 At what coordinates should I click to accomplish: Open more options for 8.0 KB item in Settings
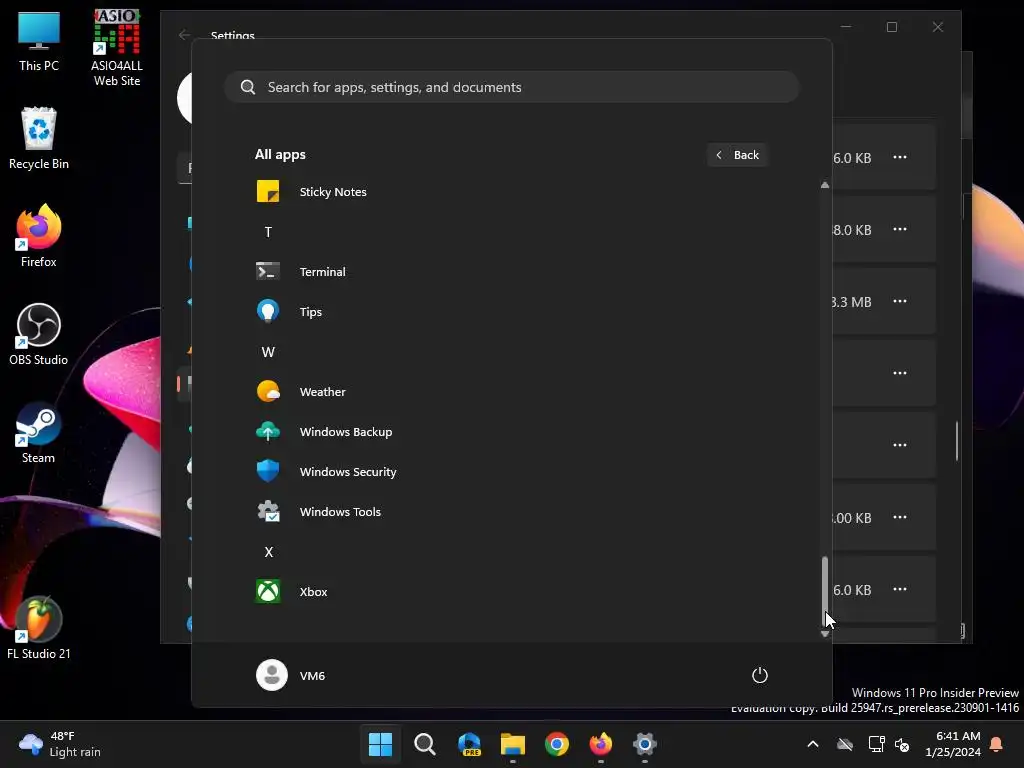(900, 229)
